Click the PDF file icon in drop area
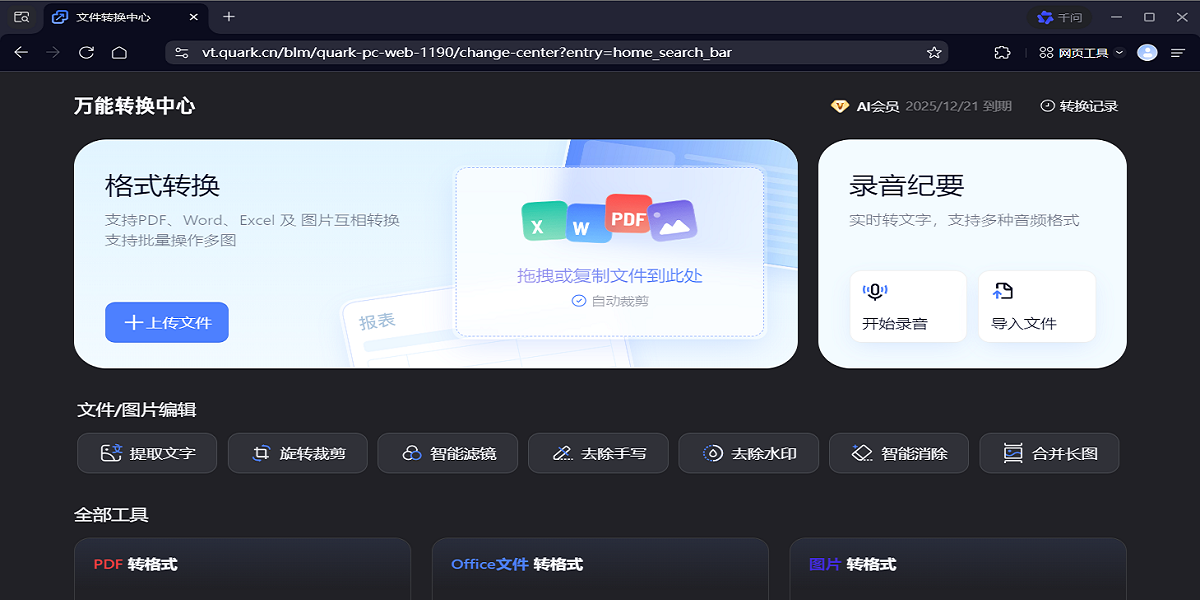The width and height of the screenshot is (1200, 600). (629, 215)
